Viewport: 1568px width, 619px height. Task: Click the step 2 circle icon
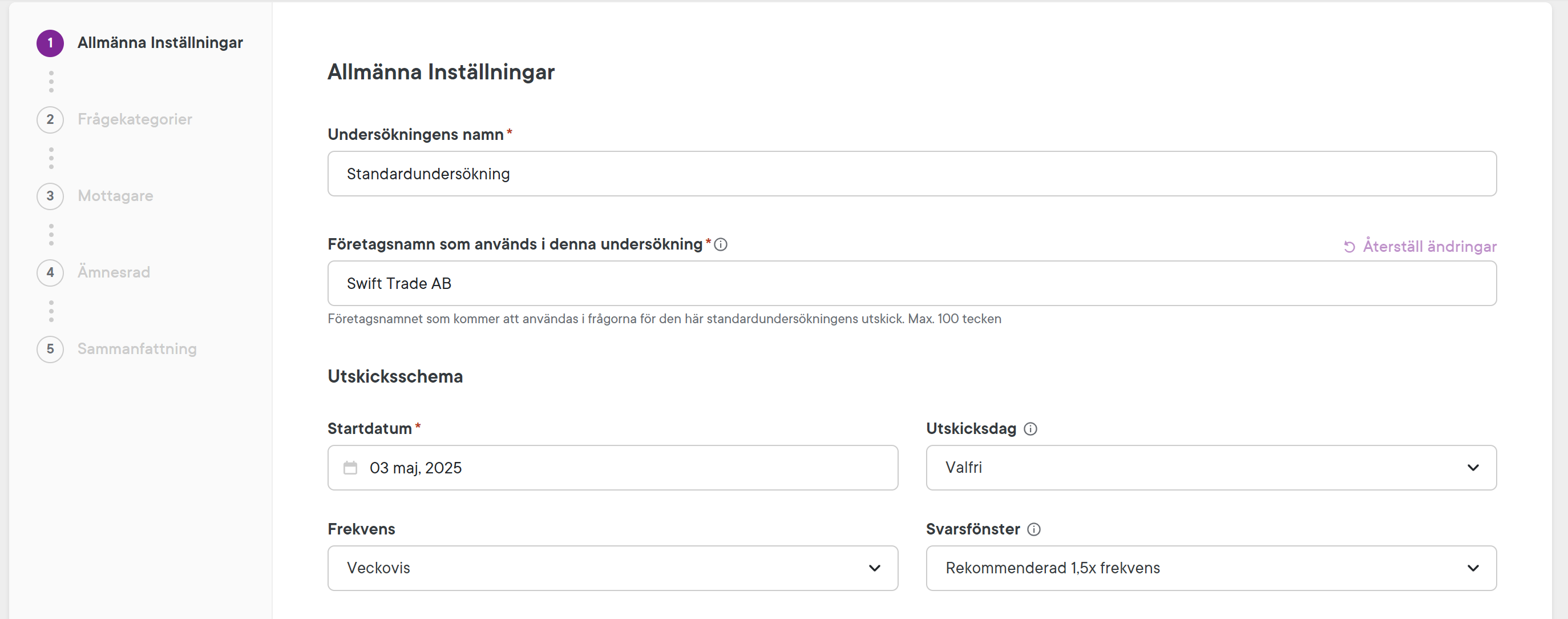[50, 119]
